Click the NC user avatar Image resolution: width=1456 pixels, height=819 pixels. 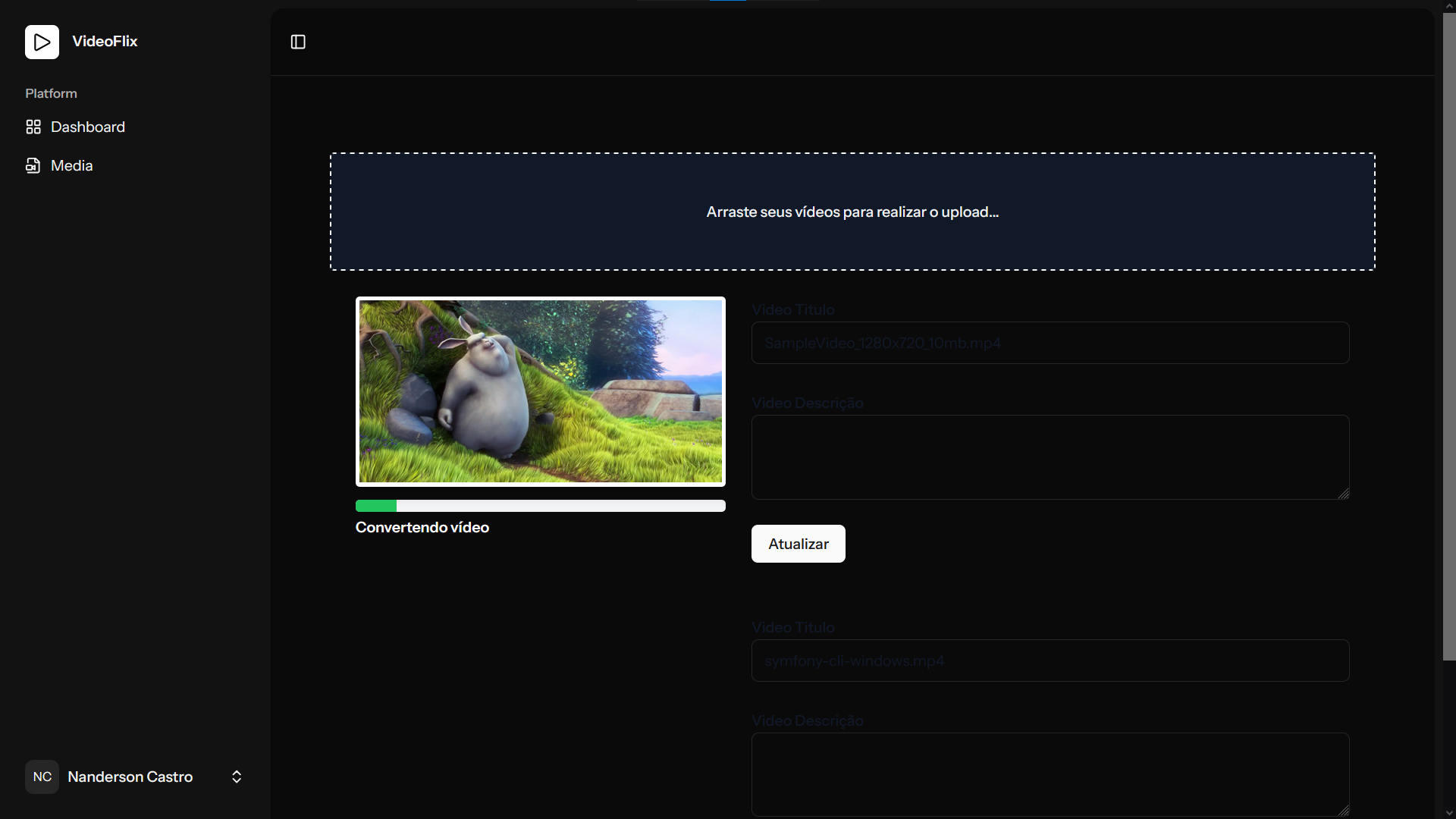(42, 777)
